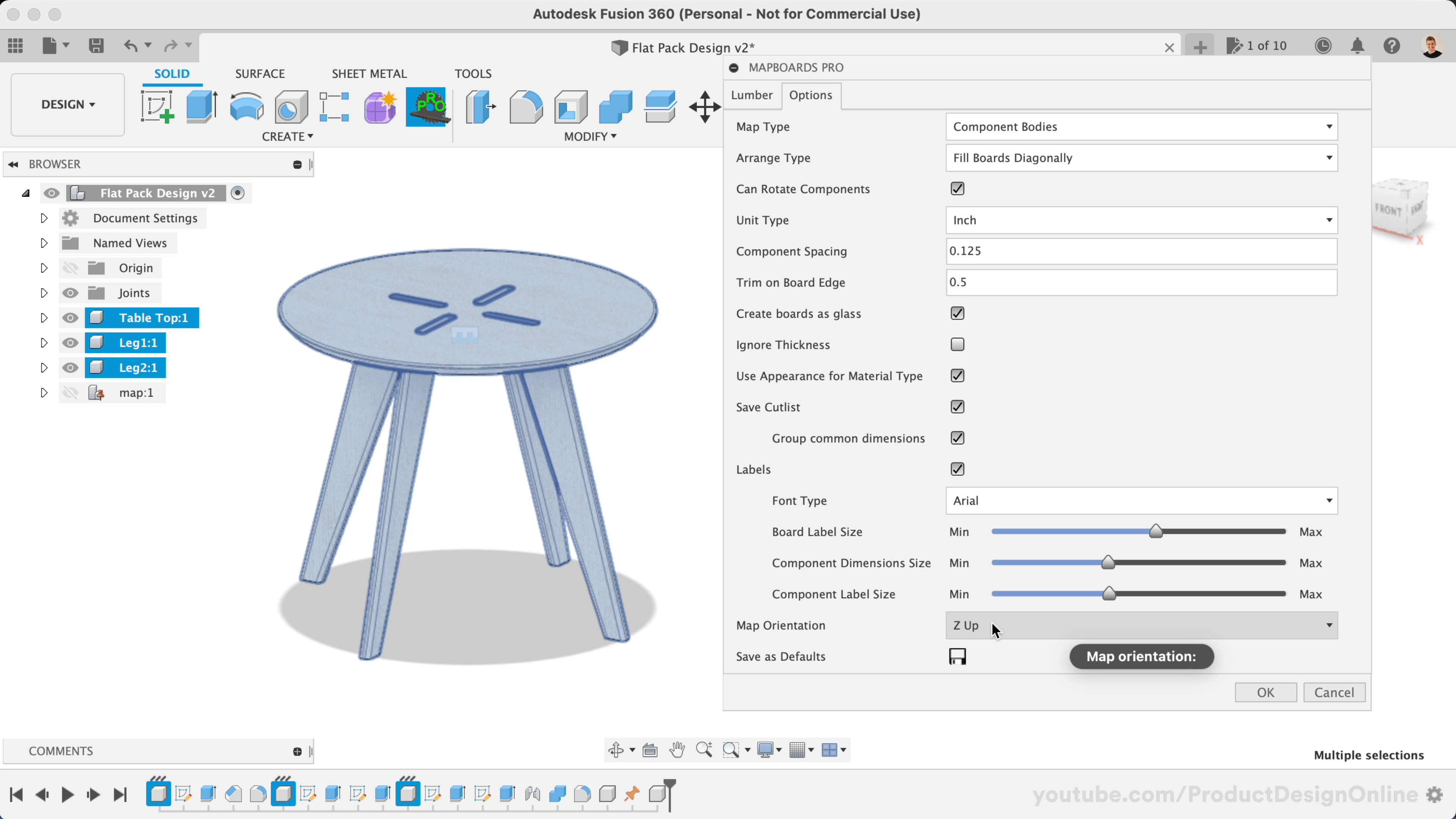This screenshot has height=819, width=1456.
Task: Select the Create Sketch tool
Action: 157,107
